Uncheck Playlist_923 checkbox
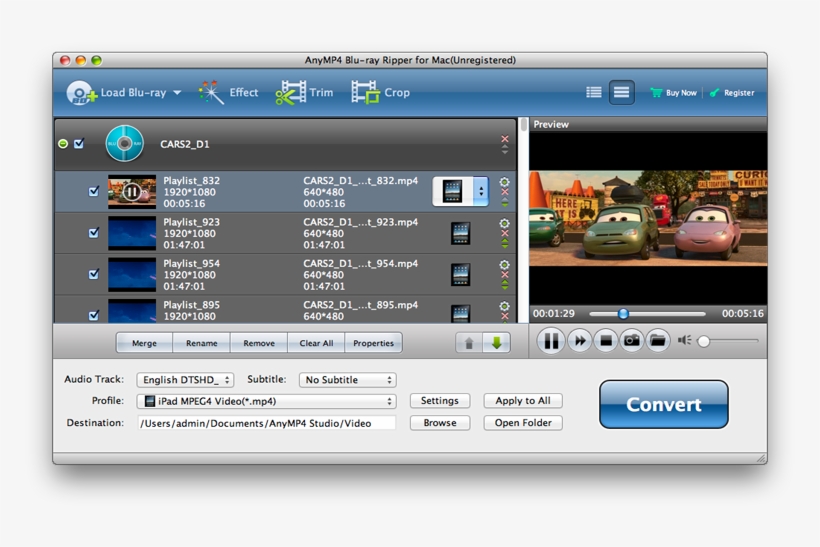This screenshot has width=820, height=547. [x=94, y=232]
